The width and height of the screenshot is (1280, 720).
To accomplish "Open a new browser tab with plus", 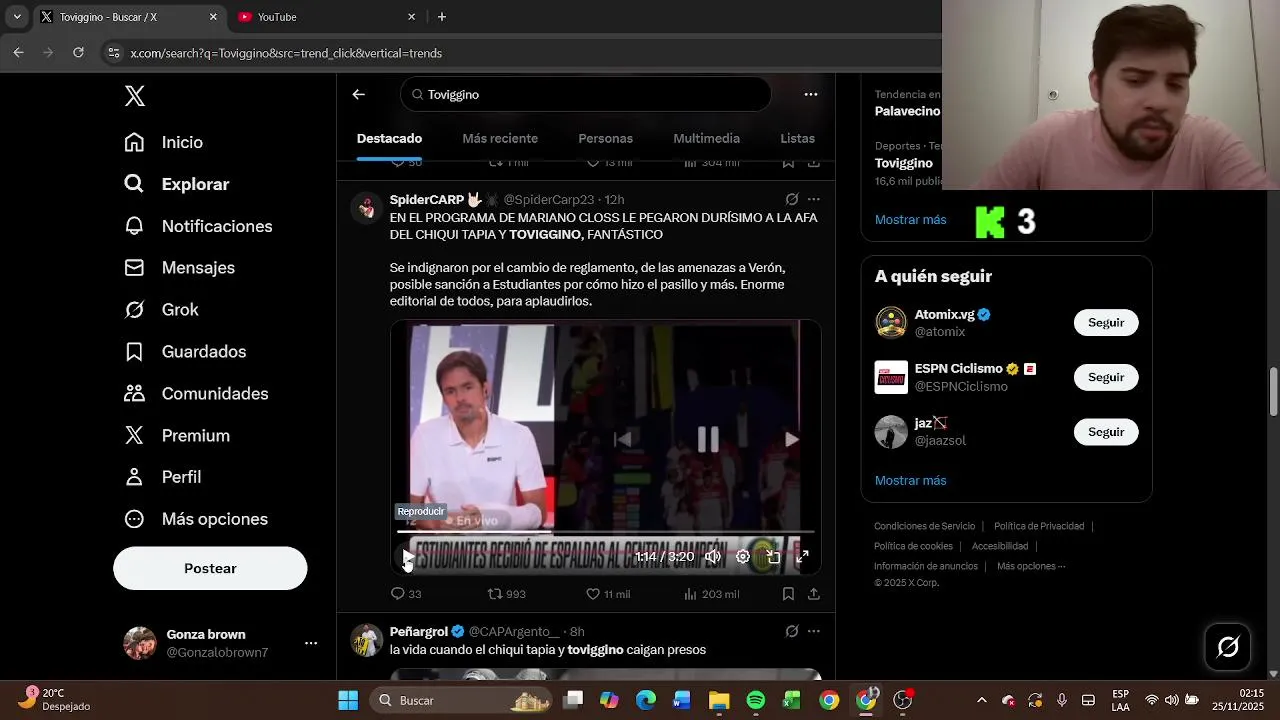I will tap(442, 17).
